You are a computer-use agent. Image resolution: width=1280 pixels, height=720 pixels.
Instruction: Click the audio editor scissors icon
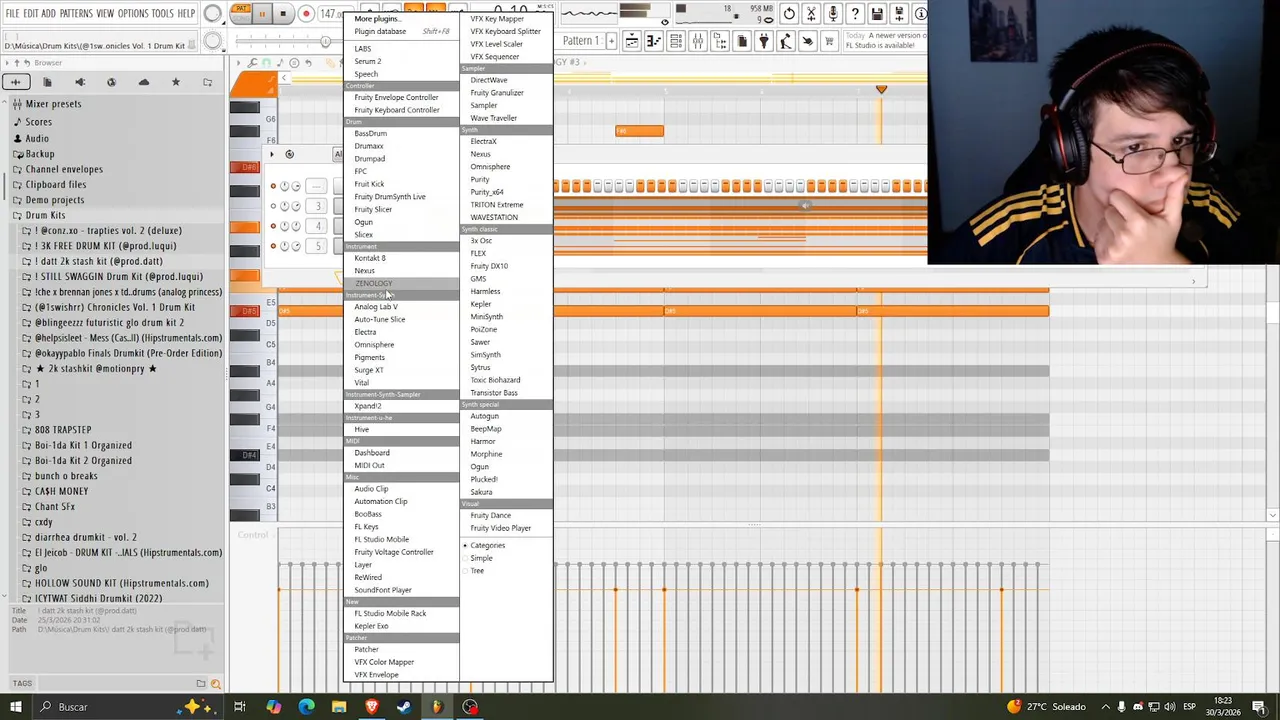tap(811, 14)
